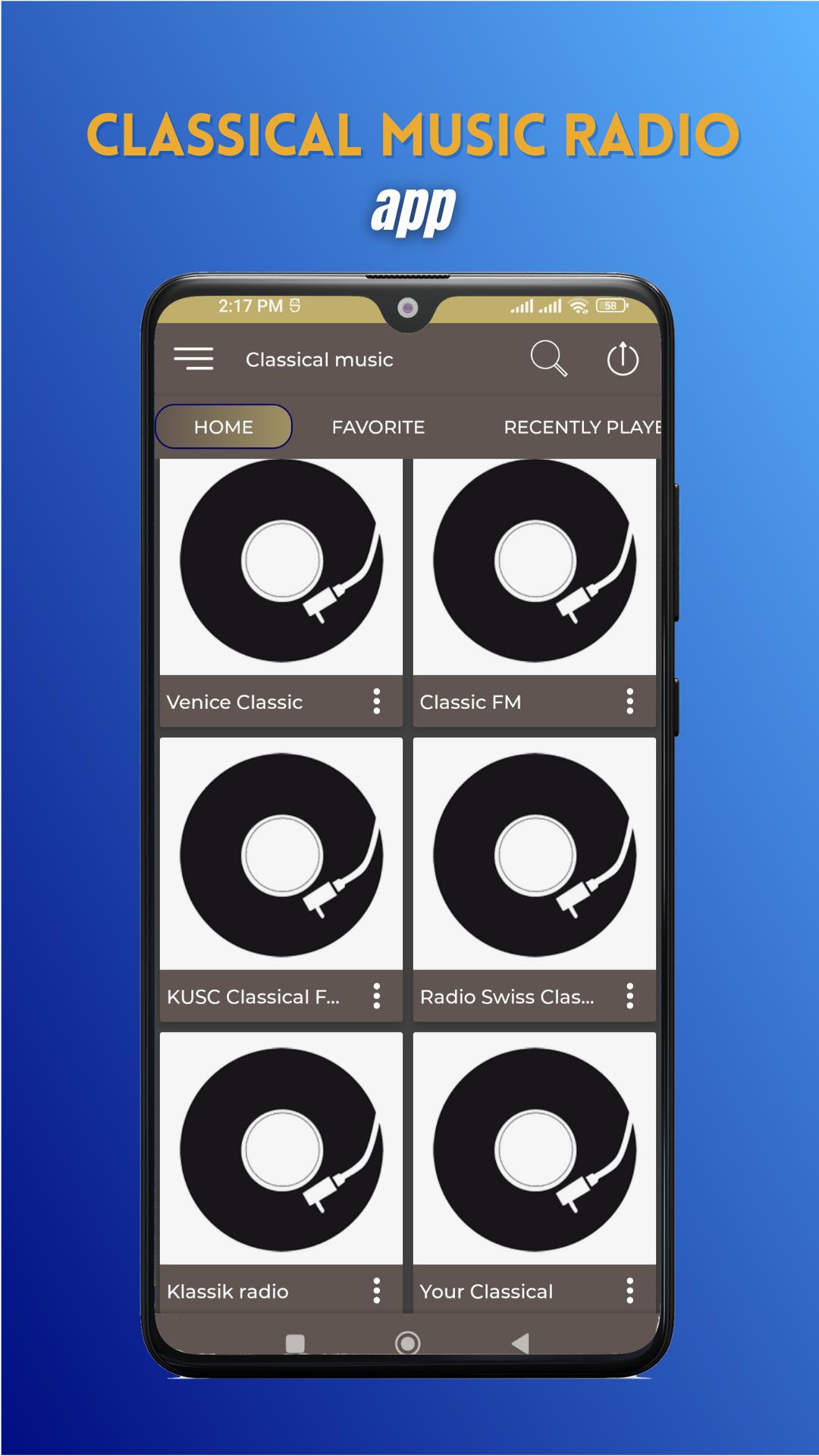The image size is (819, 1456).
Task: Open three-dot menu for Classic FM
Action: [x=630, y=701]
